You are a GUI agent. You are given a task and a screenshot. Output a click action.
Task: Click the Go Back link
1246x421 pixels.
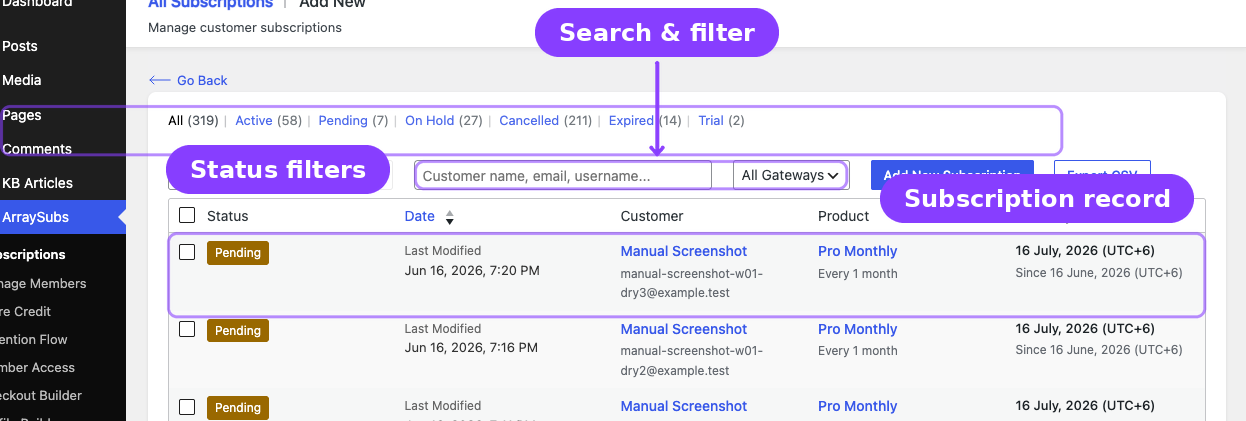[x=188, y=80]
